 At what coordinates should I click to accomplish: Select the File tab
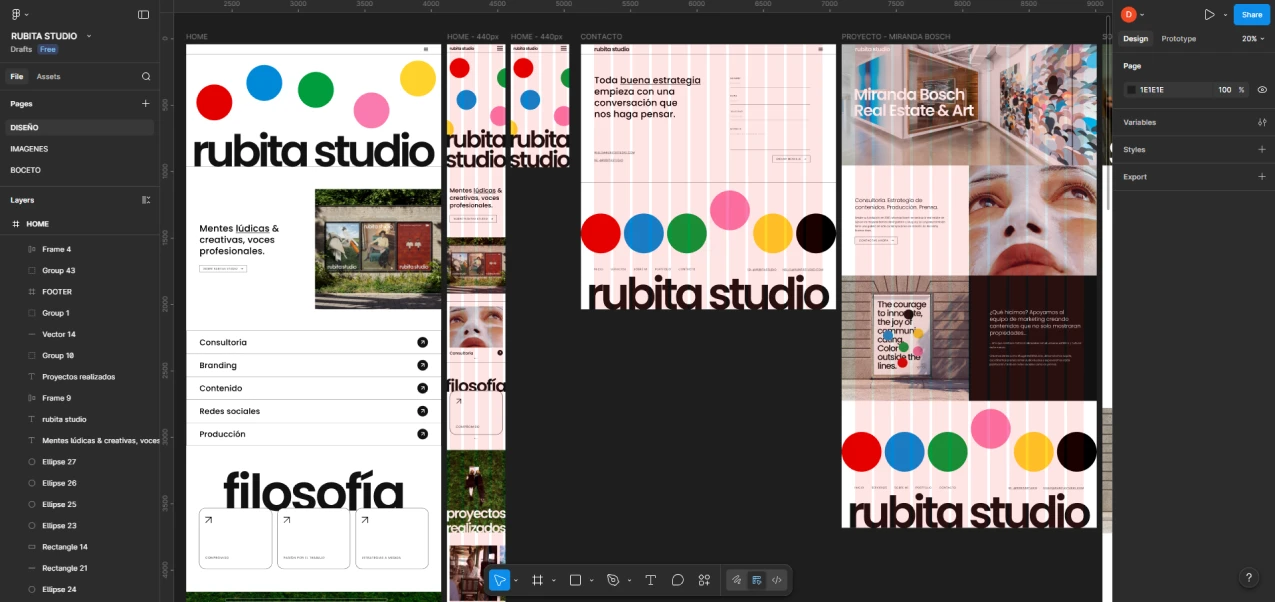tap(17, 76)
